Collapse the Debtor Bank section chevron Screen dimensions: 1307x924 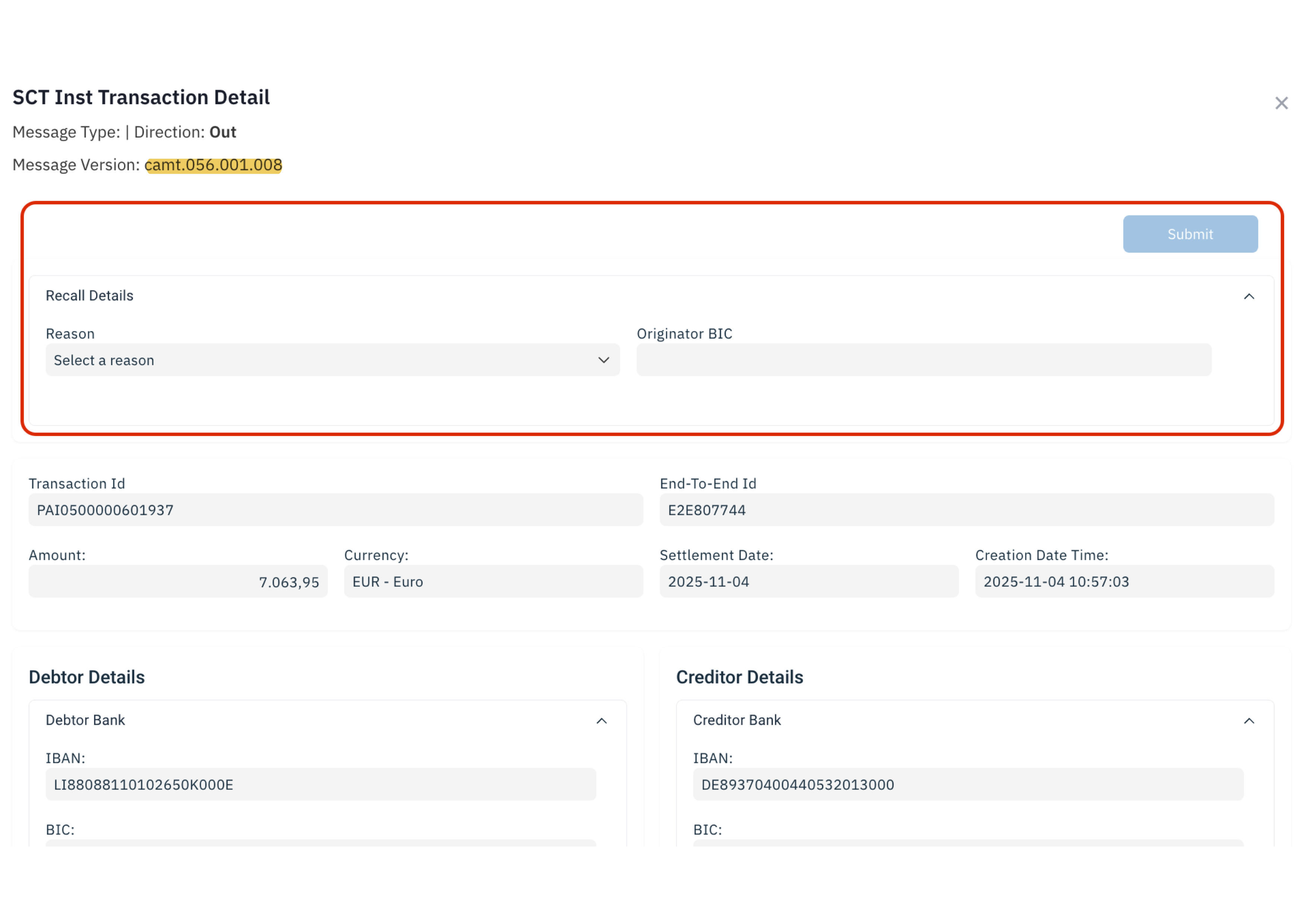(601, 721)
